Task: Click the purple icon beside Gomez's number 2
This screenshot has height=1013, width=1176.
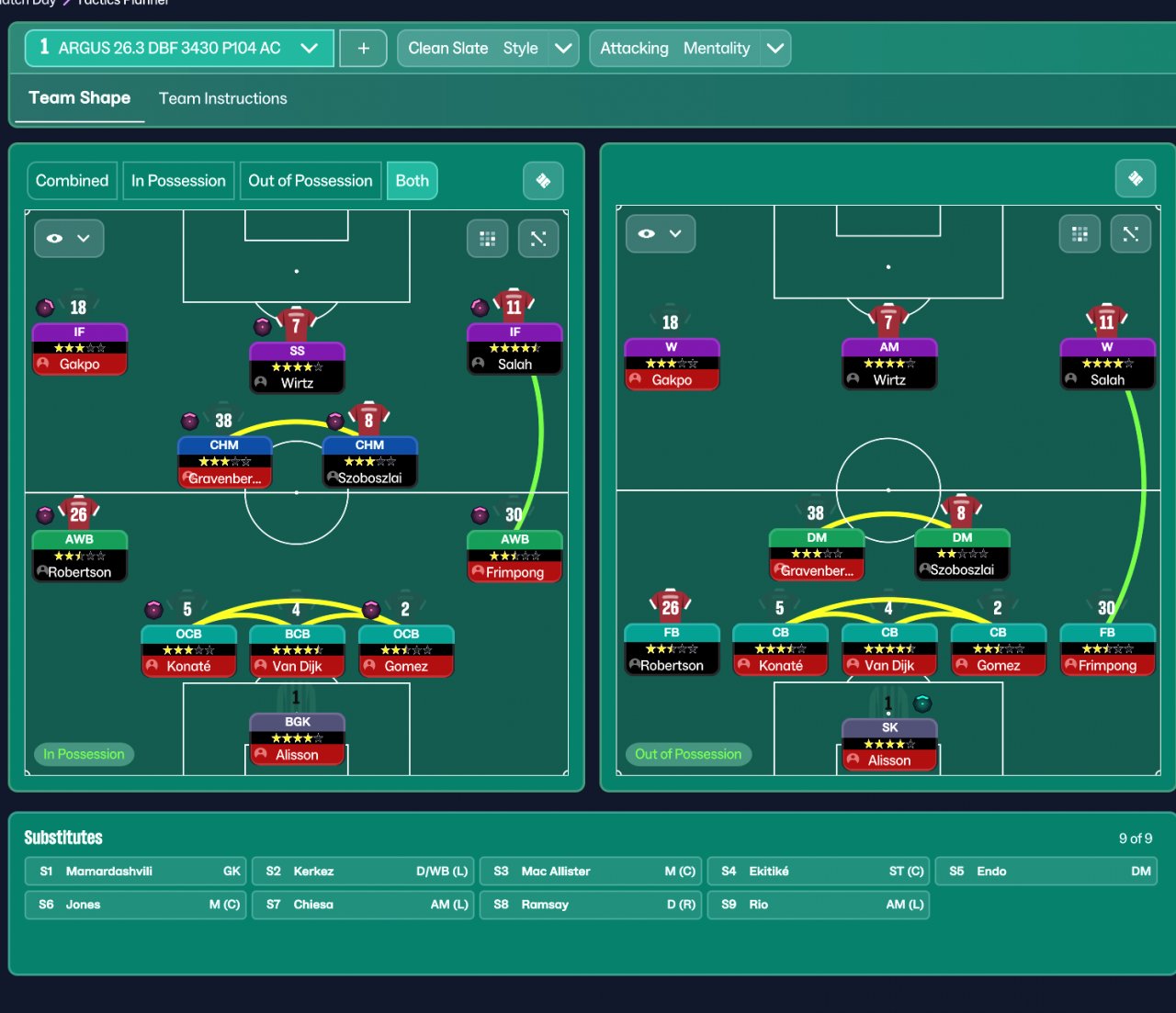Action: (371, 609)
